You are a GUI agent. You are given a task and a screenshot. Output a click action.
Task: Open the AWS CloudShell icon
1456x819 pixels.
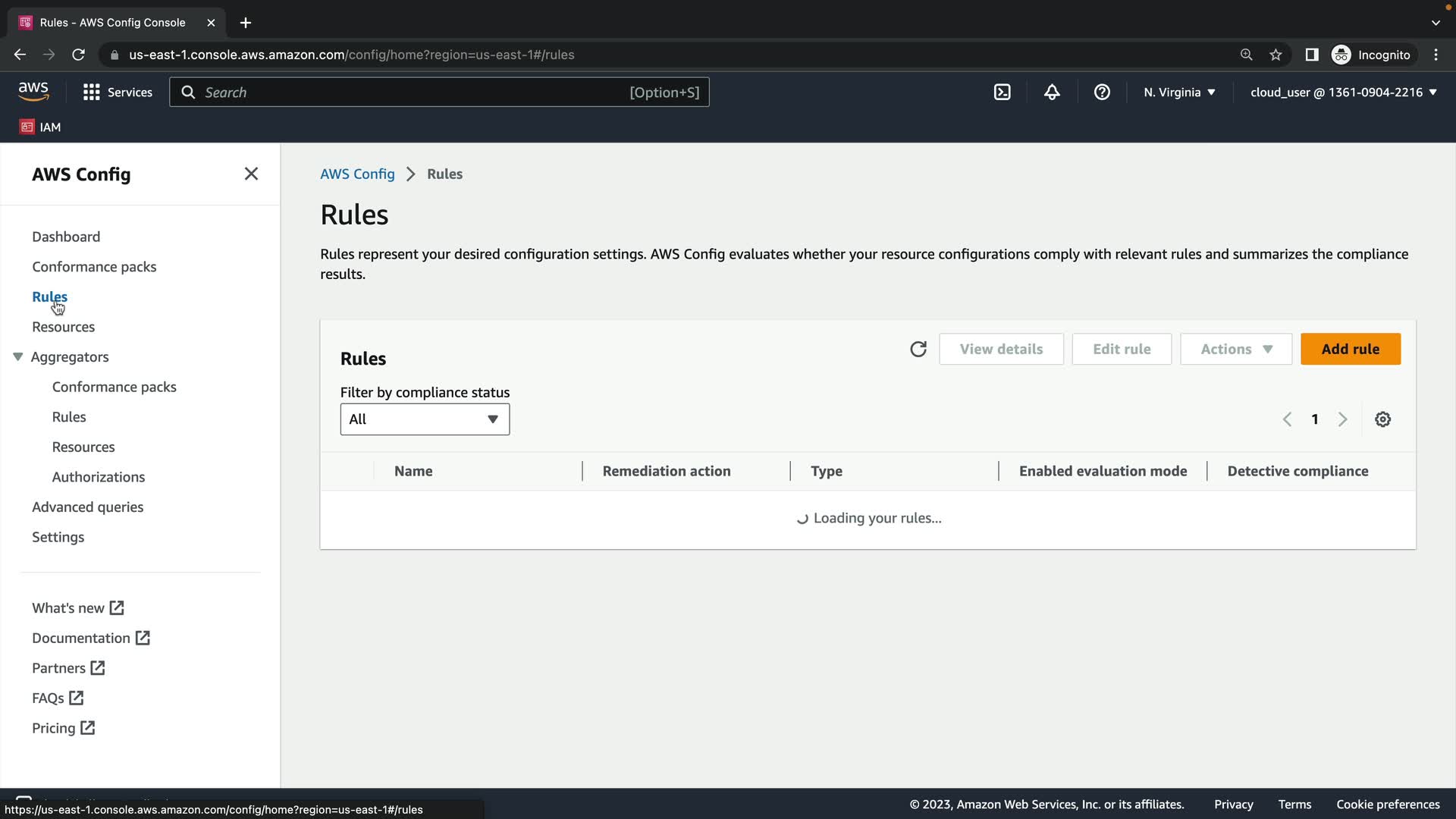[1002, 93]
